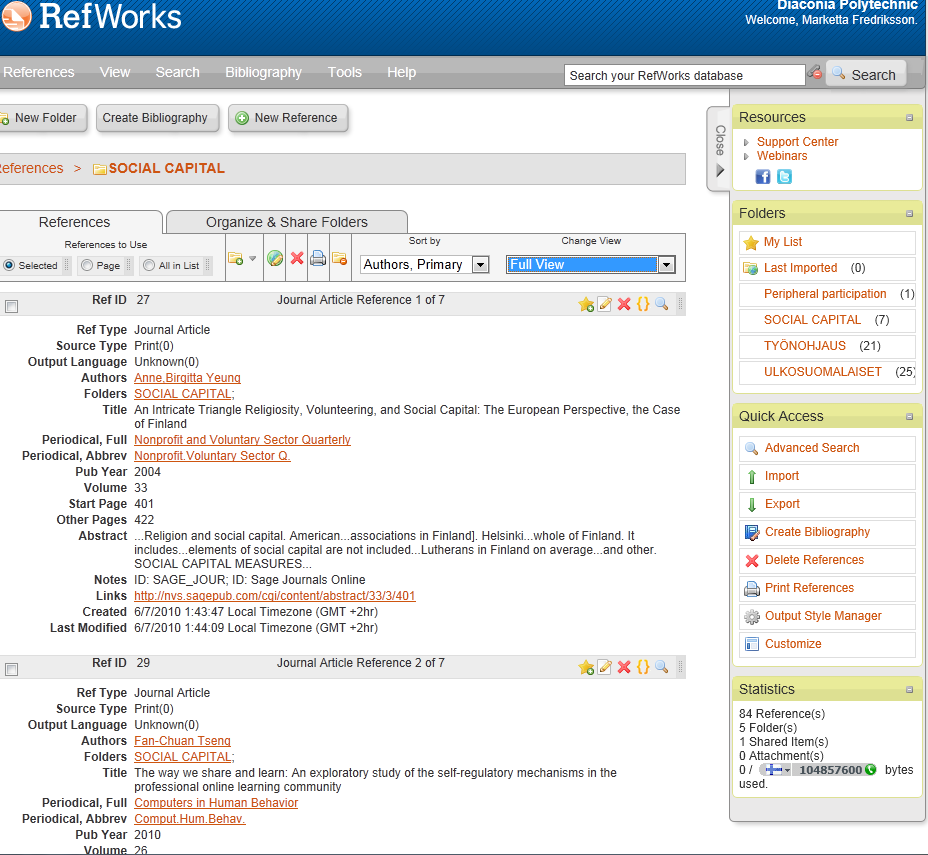This screenshot has height=855, width=928.
Task: Click Advanced Search in Quick Access
Action: [x=812, y=448]
